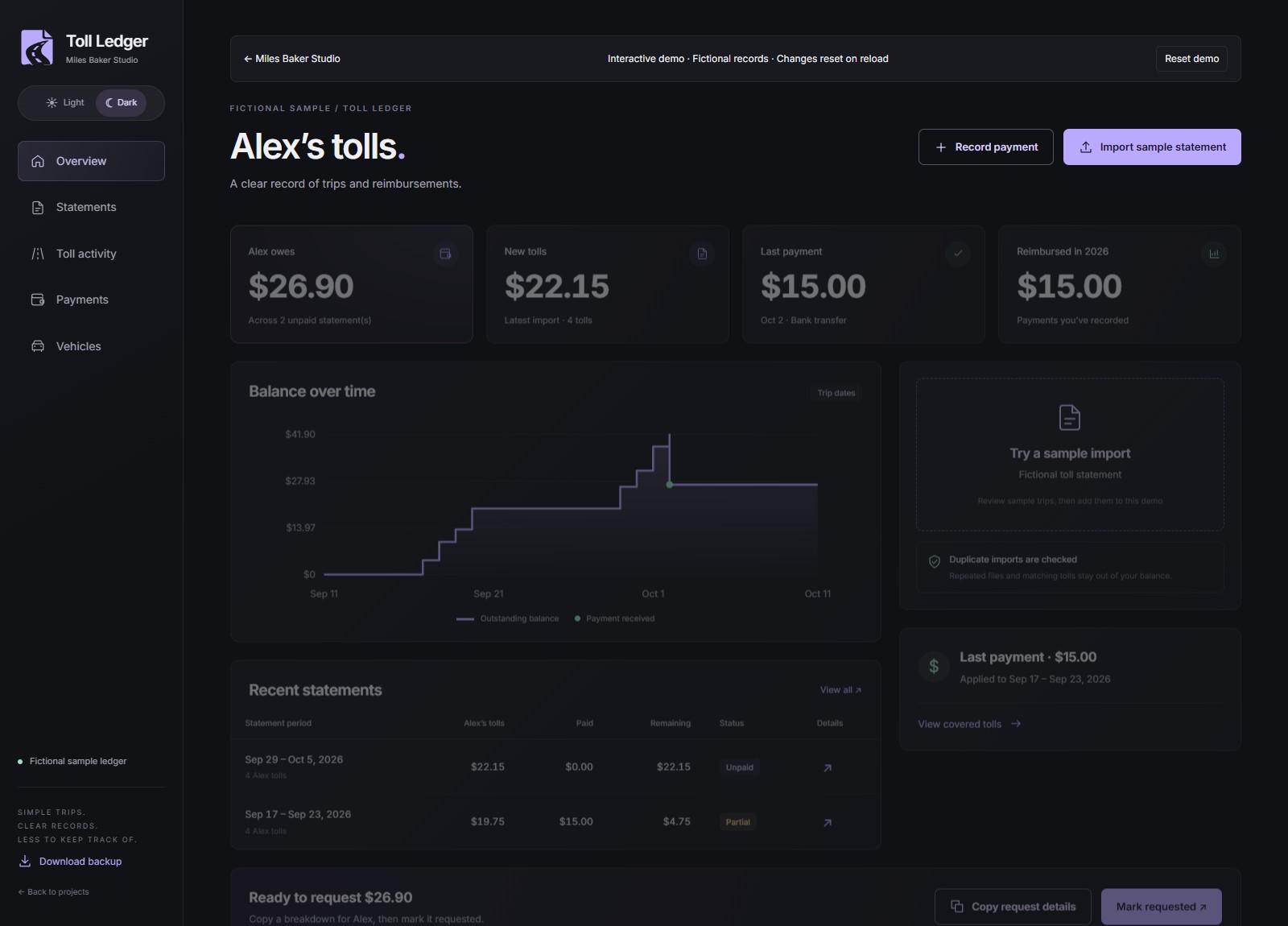Click the Fictional sample ledger status label

click(72, 761)
